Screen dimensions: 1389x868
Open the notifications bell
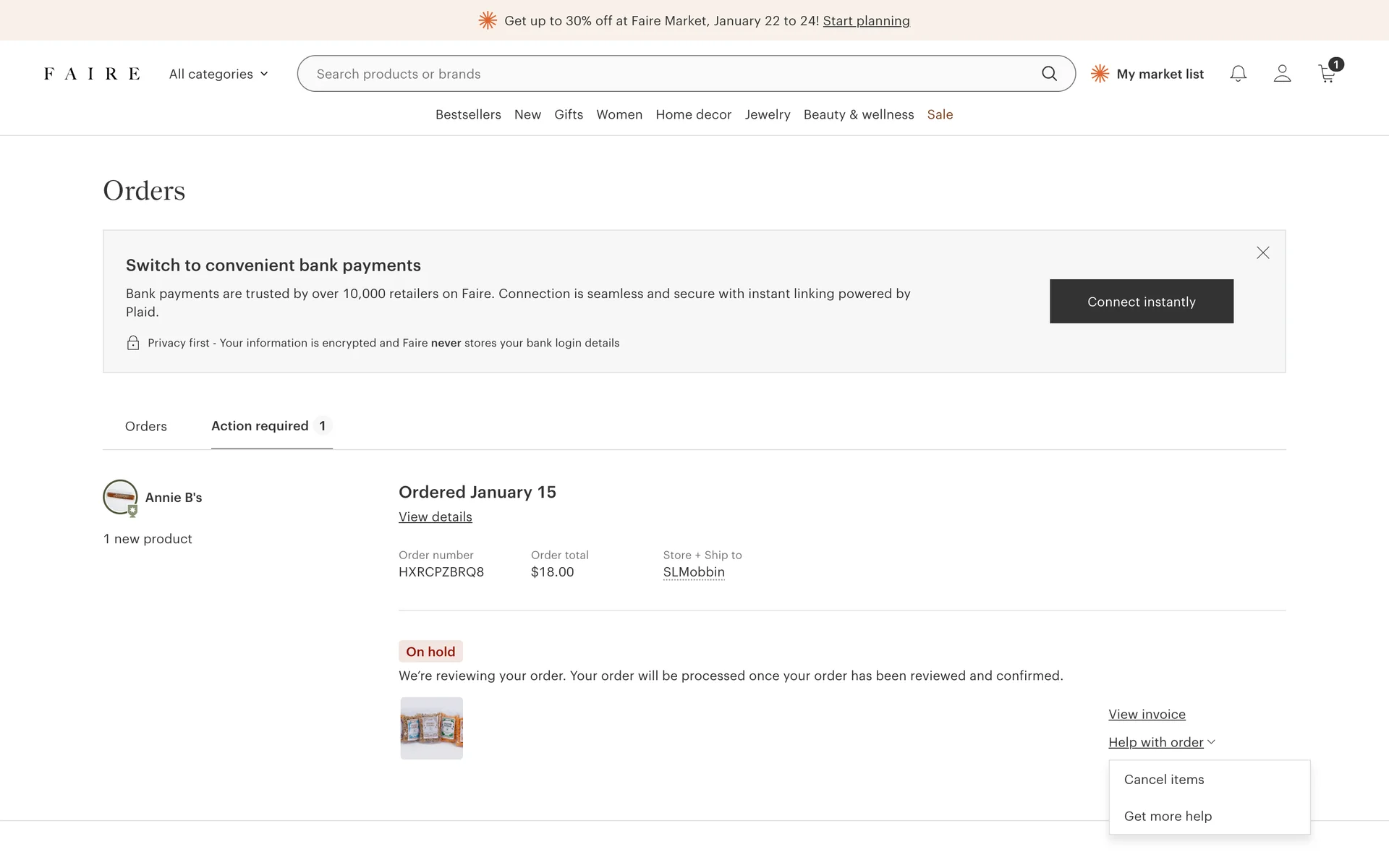tap(1238, 74)
